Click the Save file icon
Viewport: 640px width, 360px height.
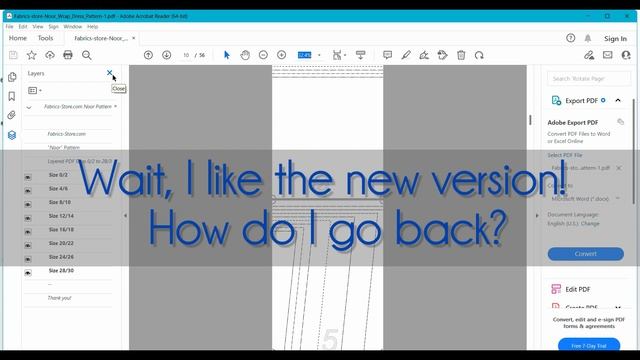pyautogui.click(x=13, y=55)
